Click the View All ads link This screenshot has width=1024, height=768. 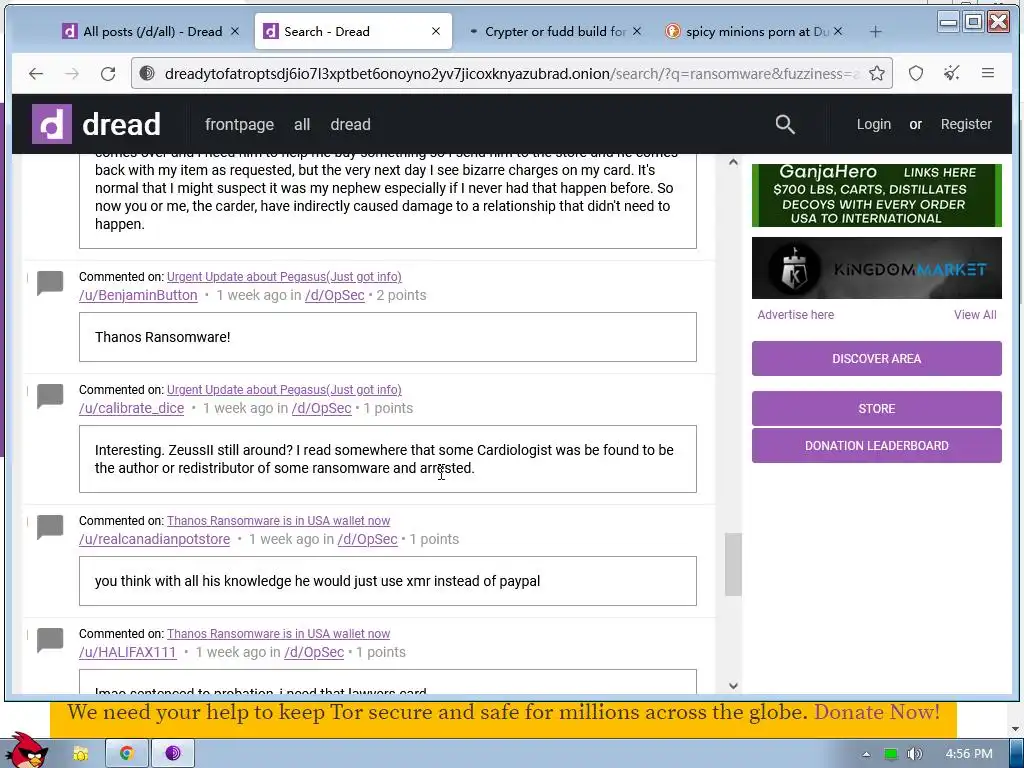[x=975, y=315]
